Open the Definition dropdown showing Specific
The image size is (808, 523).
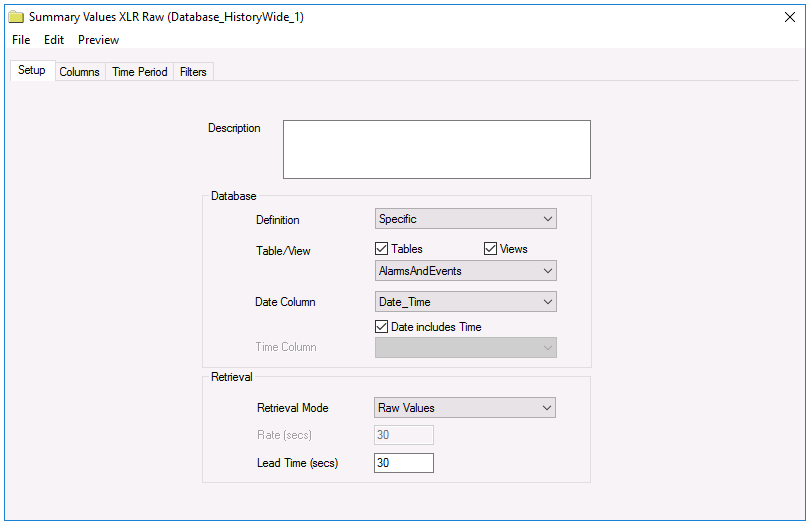[465, 219]
